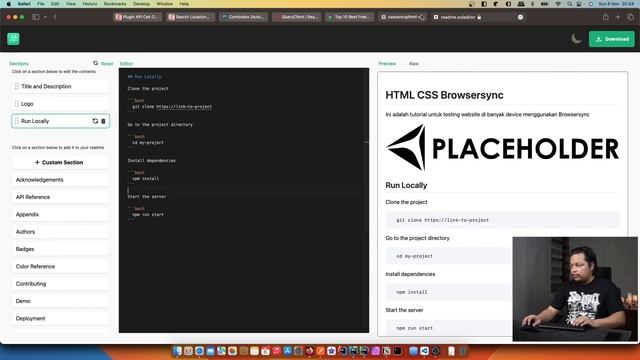Add a Custom Section
Screen dimensions: 640x360
click(x=60, y=162)
